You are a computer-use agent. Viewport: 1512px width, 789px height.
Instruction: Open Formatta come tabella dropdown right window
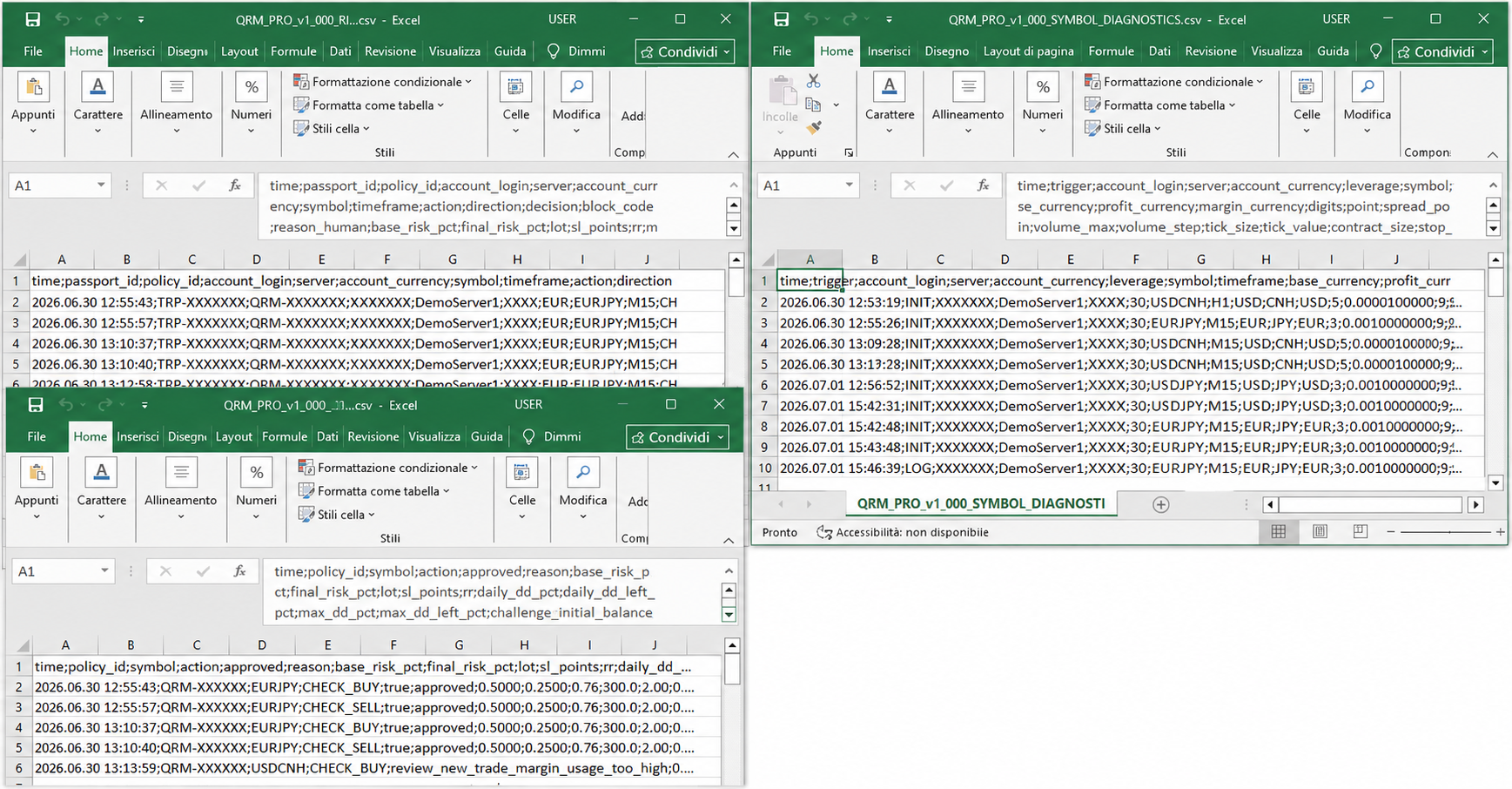coord(1160,105)
